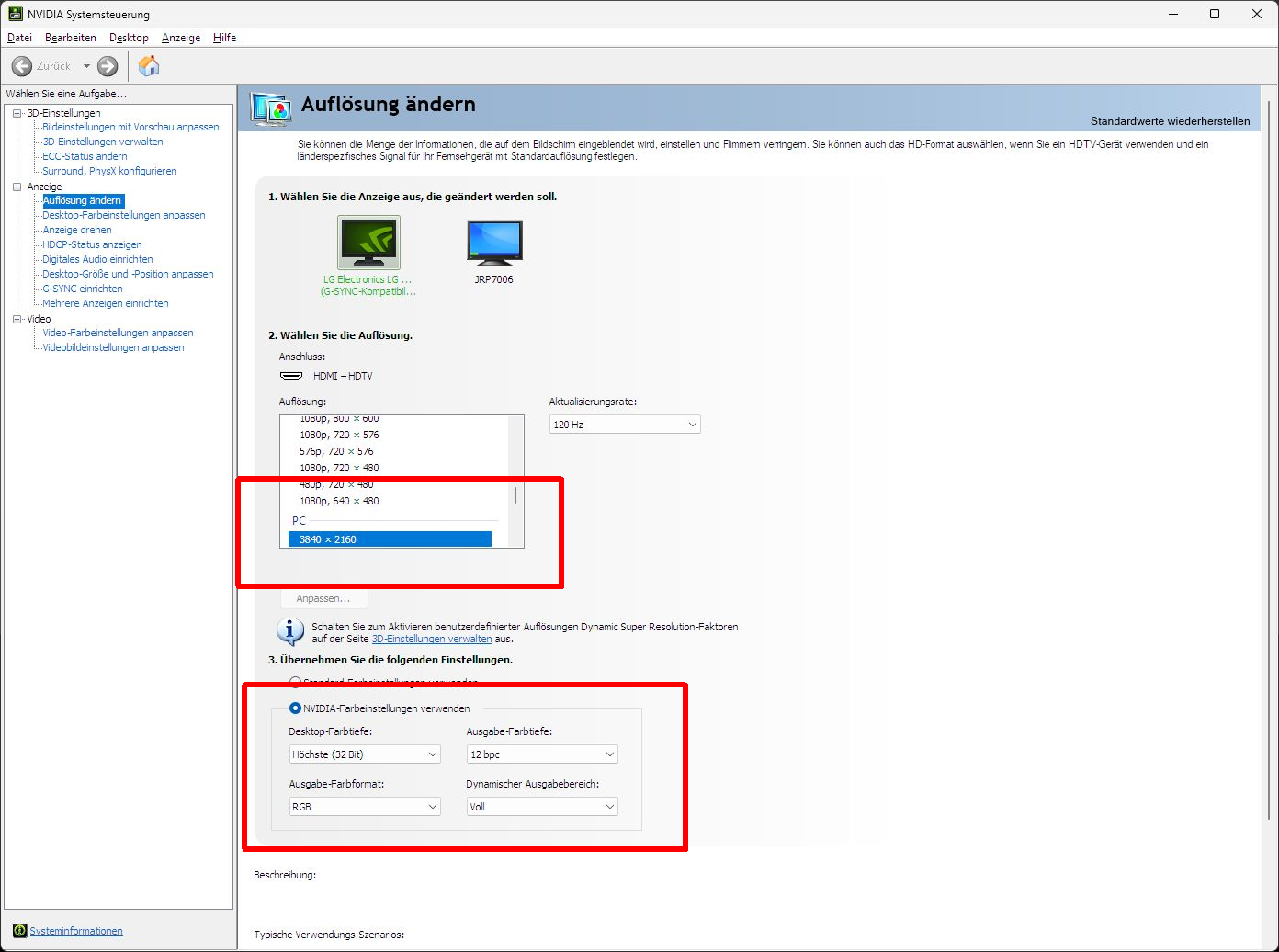The width and height of the screenshot is (1279, 952).
Task: Open the Ausgabe-Farbformat RGB dropdown
Action: (x=365, y=807)
